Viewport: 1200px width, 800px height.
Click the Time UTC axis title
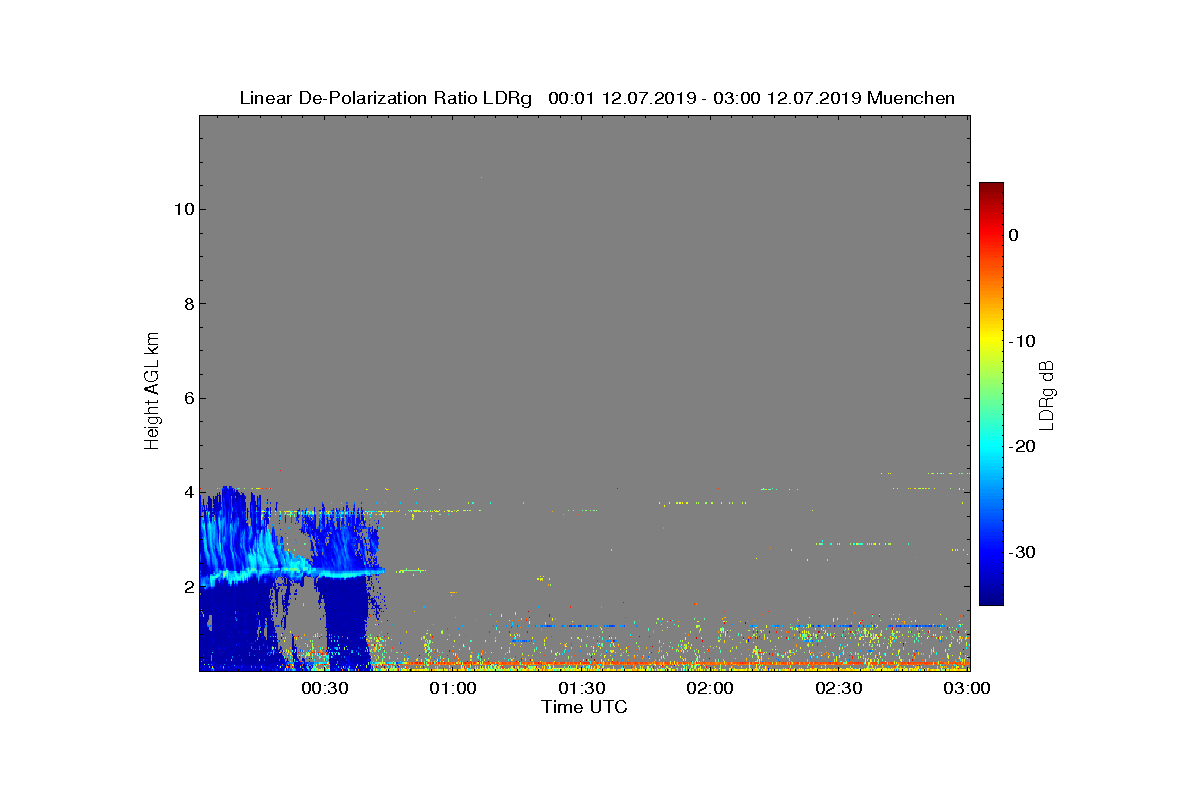[584, 707]
